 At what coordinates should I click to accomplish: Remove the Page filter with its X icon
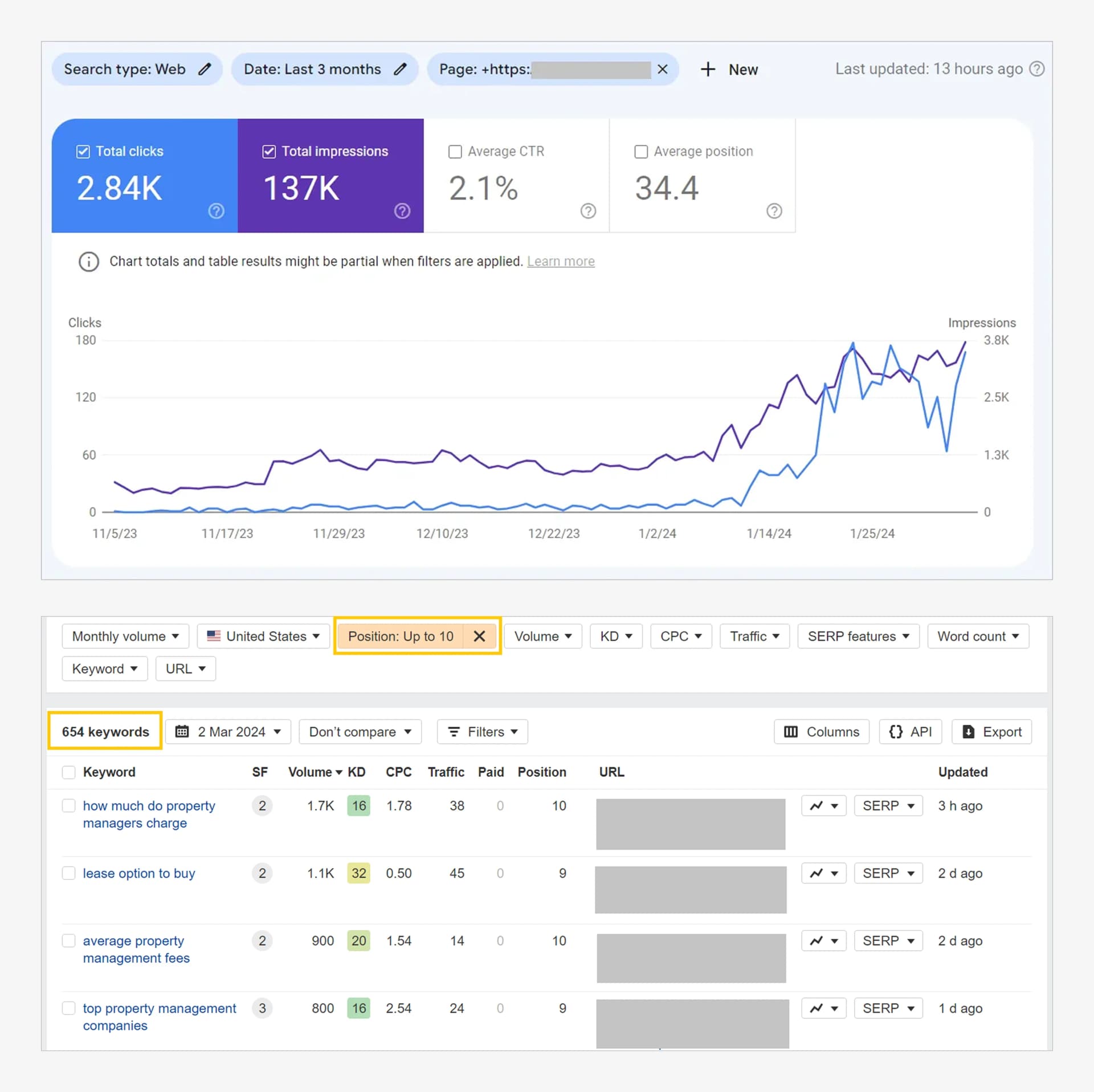click(662, 70)
